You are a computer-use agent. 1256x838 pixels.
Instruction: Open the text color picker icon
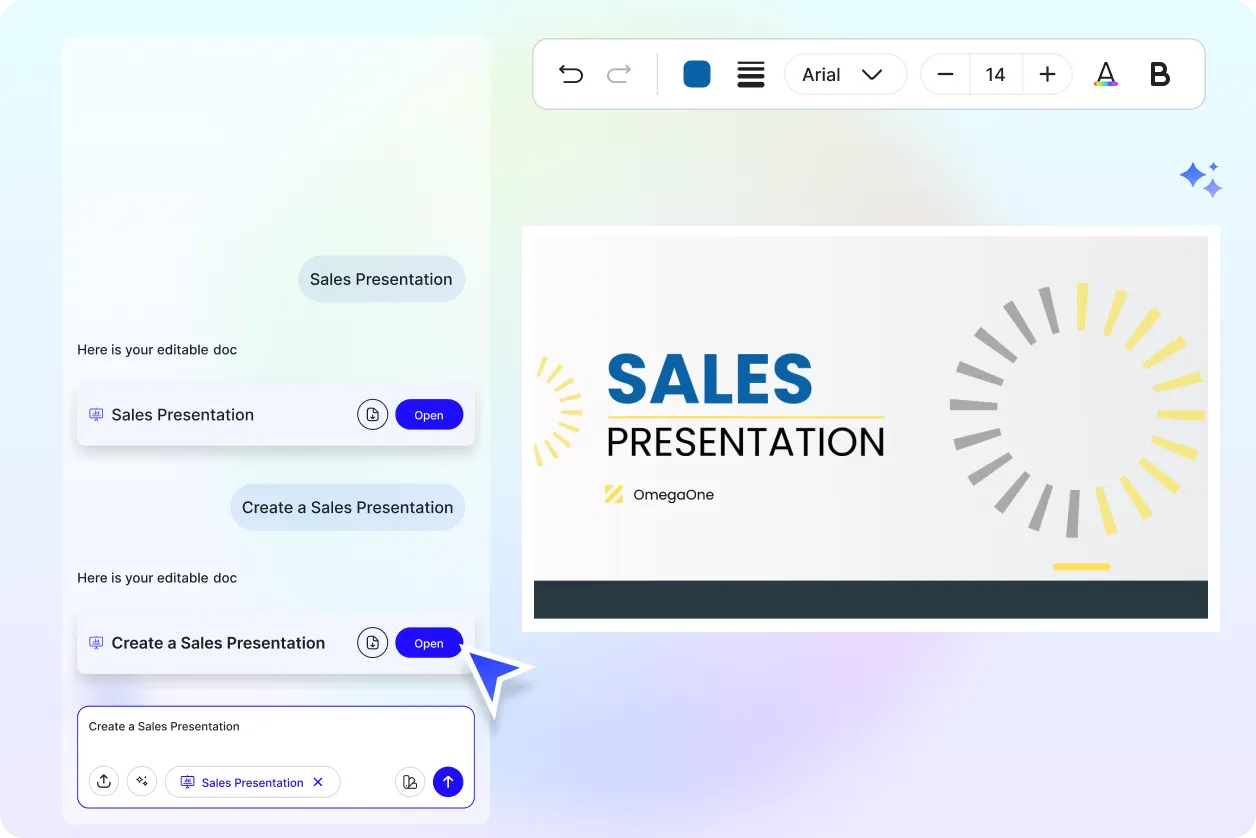1106,74
